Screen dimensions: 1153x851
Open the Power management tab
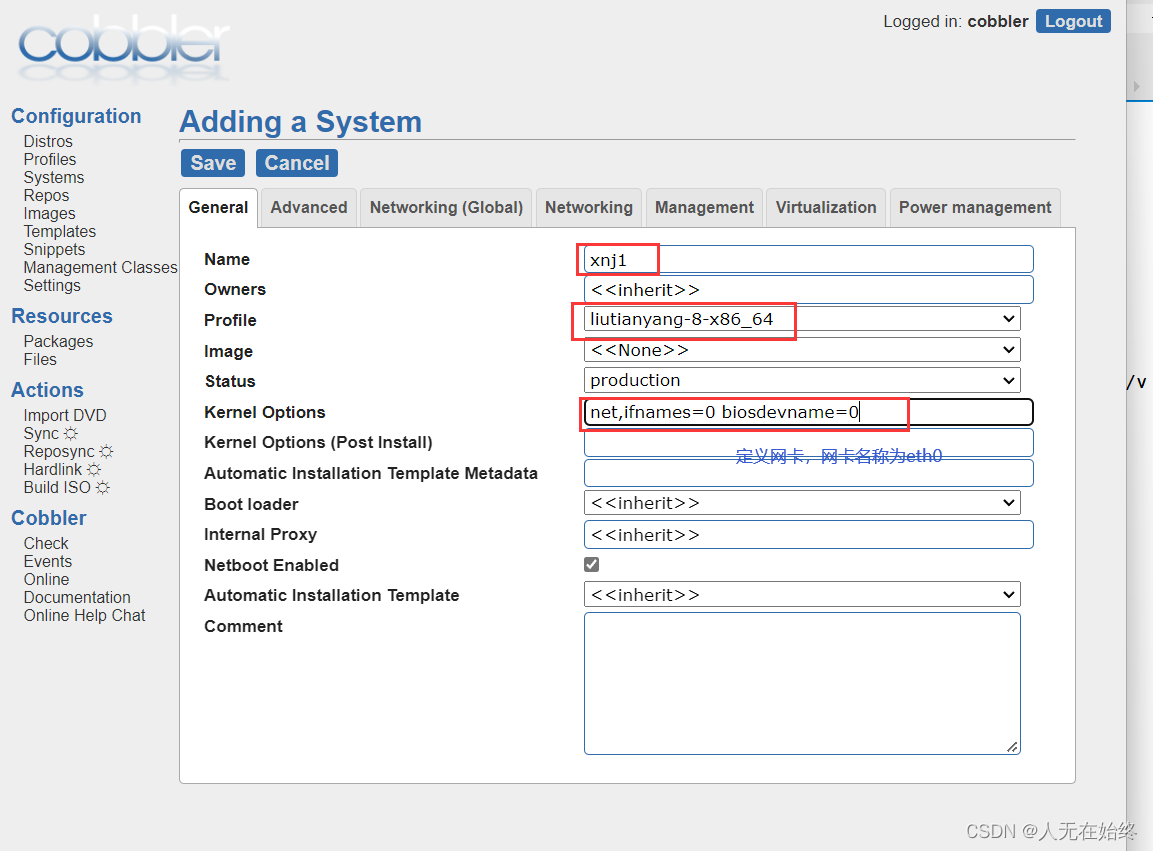coord(975,207)
